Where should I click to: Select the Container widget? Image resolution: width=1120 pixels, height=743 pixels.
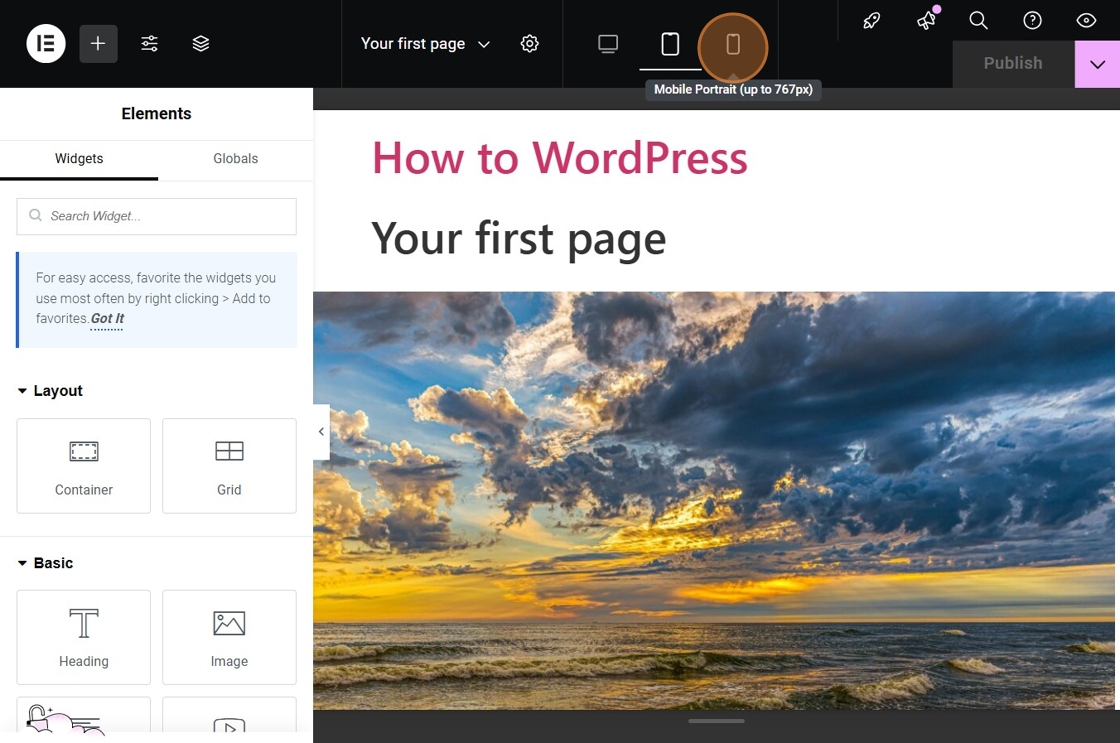tap(84, 466)
